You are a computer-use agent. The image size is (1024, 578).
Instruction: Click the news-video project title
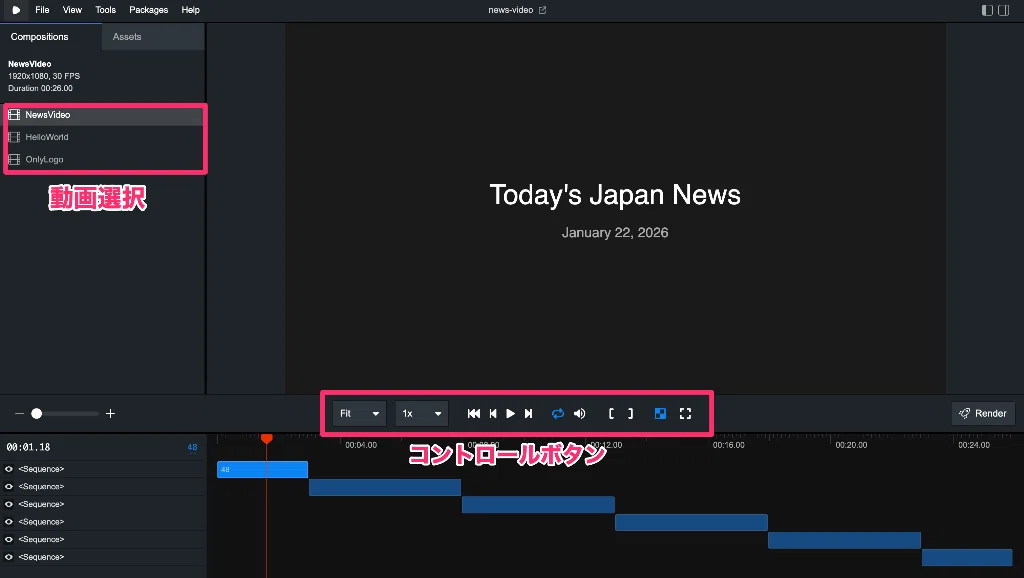coord(511,10)
